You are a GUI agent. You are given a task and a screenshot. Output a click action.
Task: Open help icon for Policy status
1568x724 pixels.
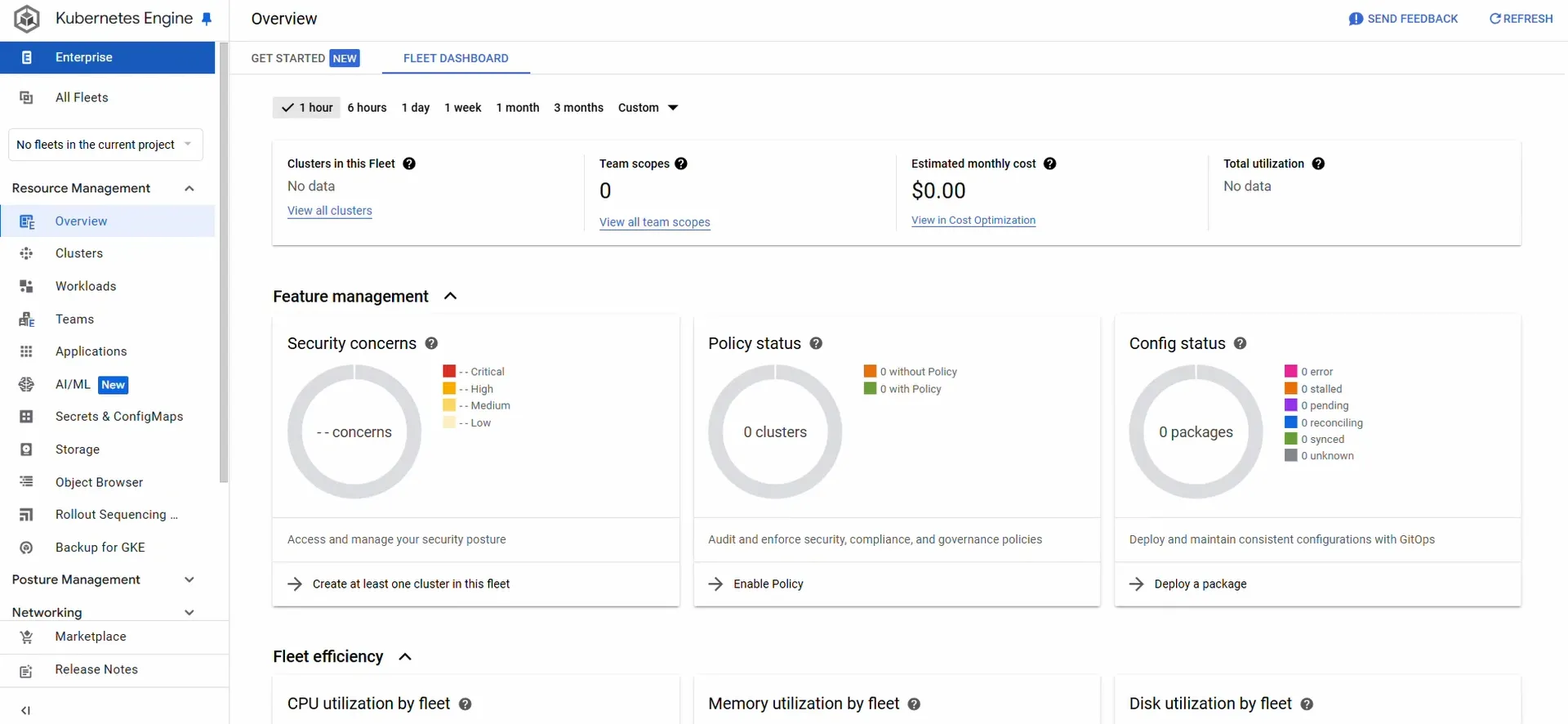[x=816, y=343]
